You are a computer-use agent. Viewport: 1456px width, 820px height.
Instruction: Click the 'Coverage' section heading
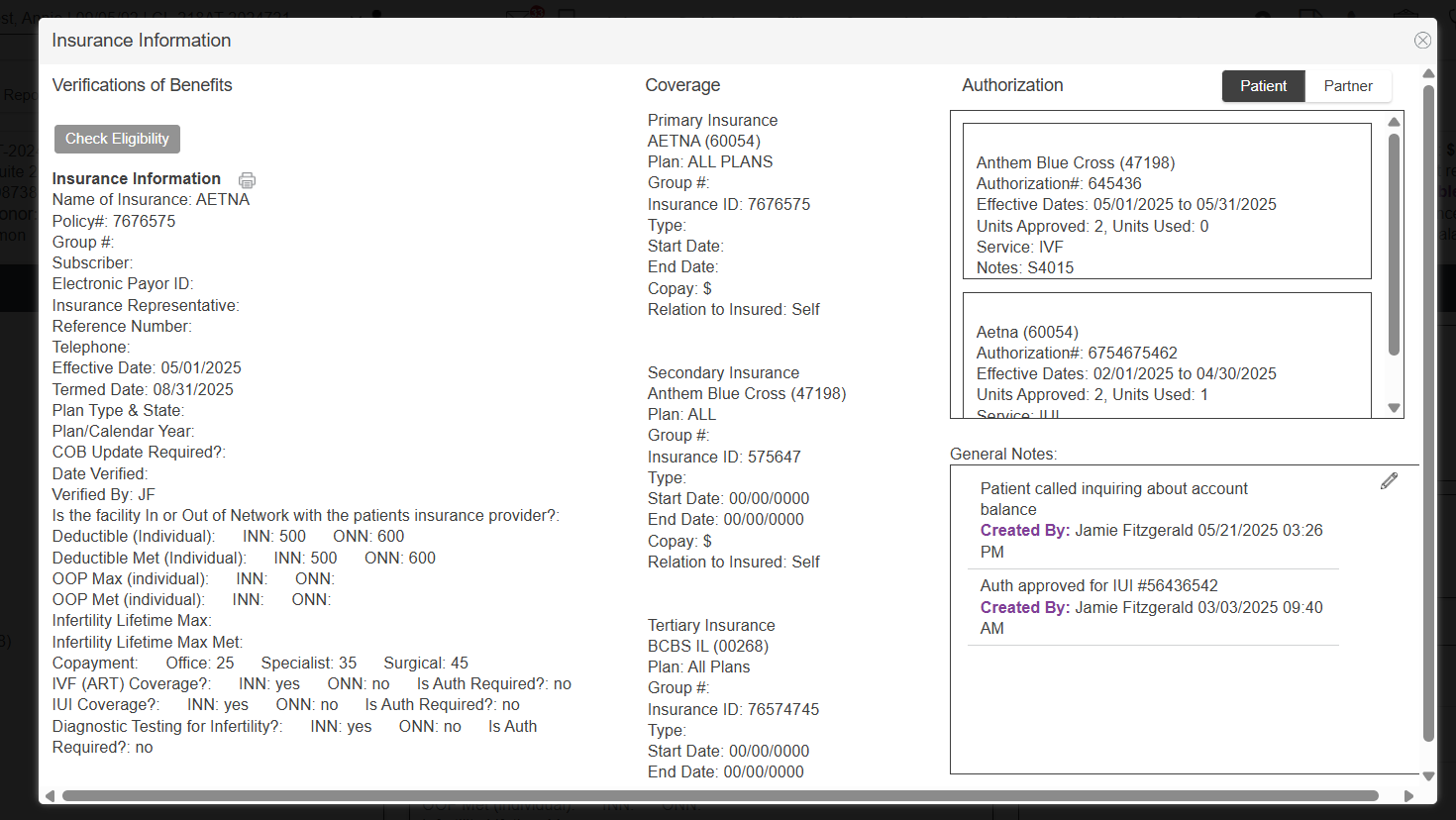[x=682, y=85]
